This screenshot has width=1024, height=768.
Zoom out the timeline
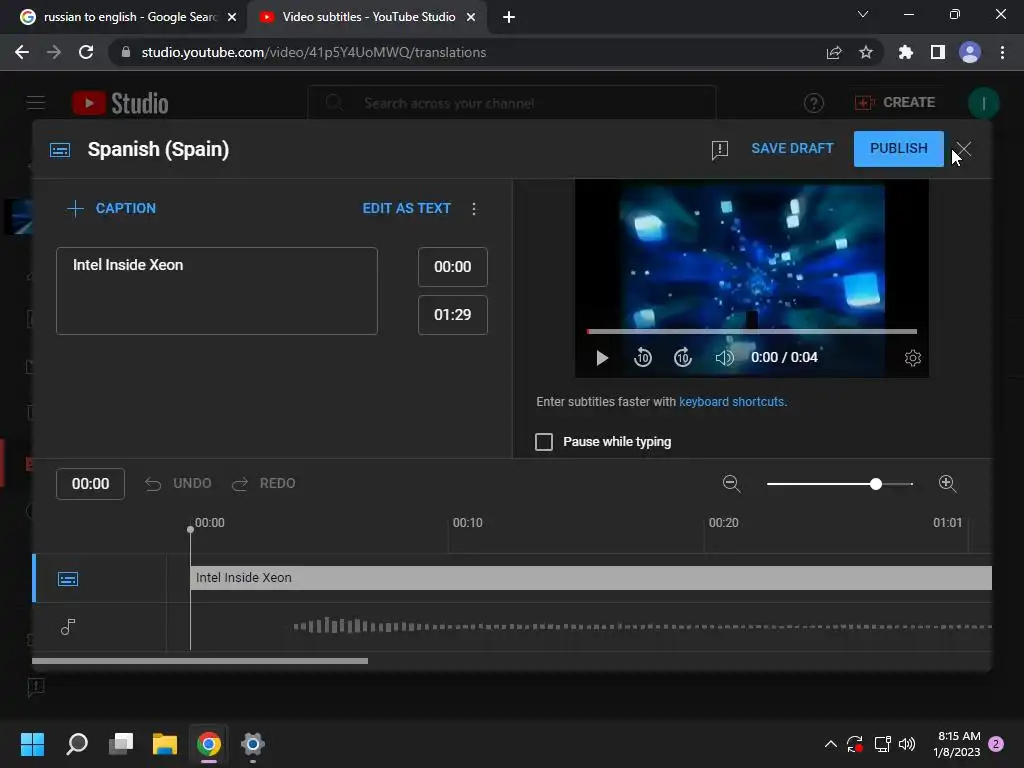(731, 483)
